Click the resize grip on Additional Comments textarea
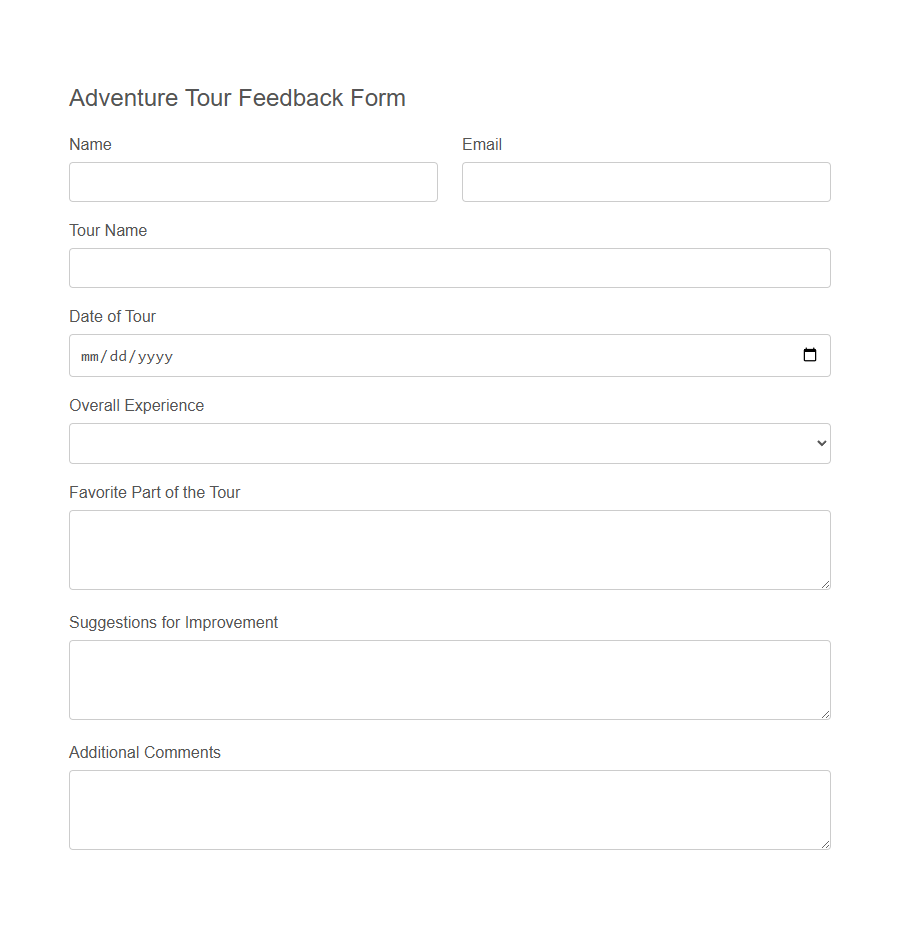The image size is (900, 938). point(826,845)
